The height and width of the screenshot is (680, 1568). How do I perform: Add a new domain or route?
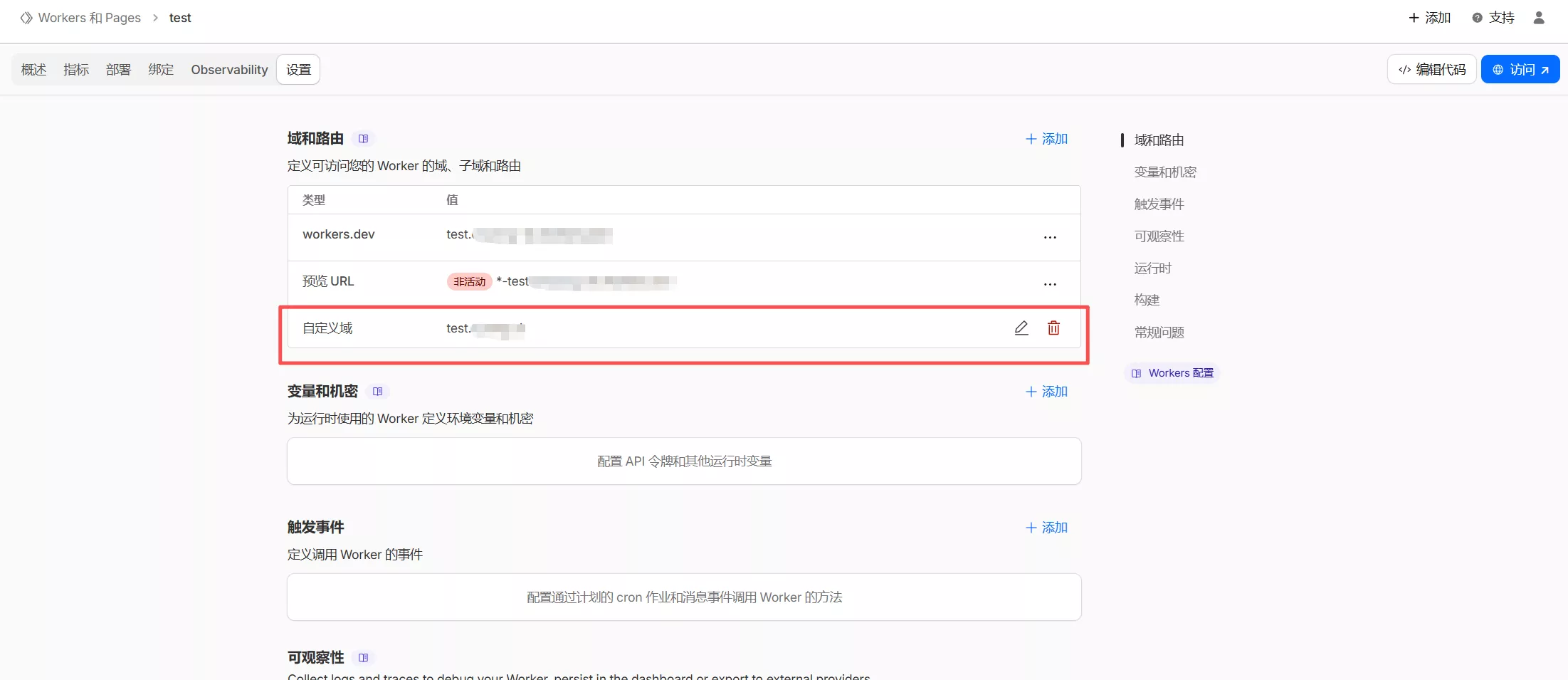tap(1046, 139)
